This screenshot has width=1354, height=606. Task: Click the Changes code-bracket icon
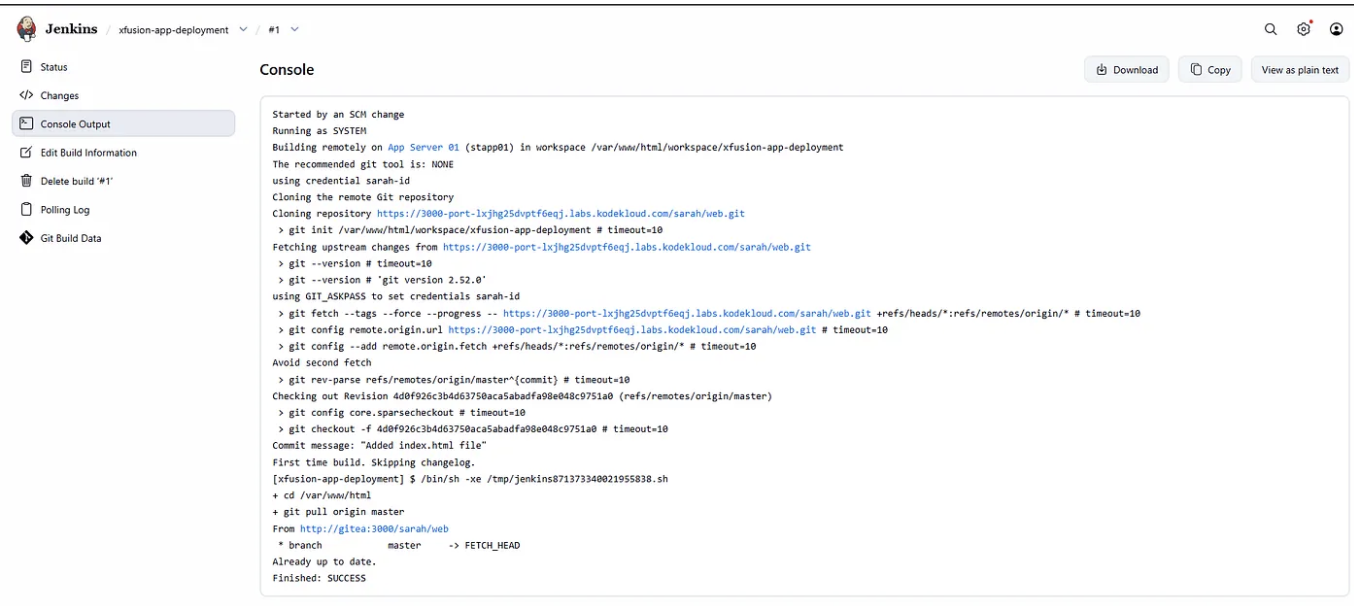(x=27, y=95)
